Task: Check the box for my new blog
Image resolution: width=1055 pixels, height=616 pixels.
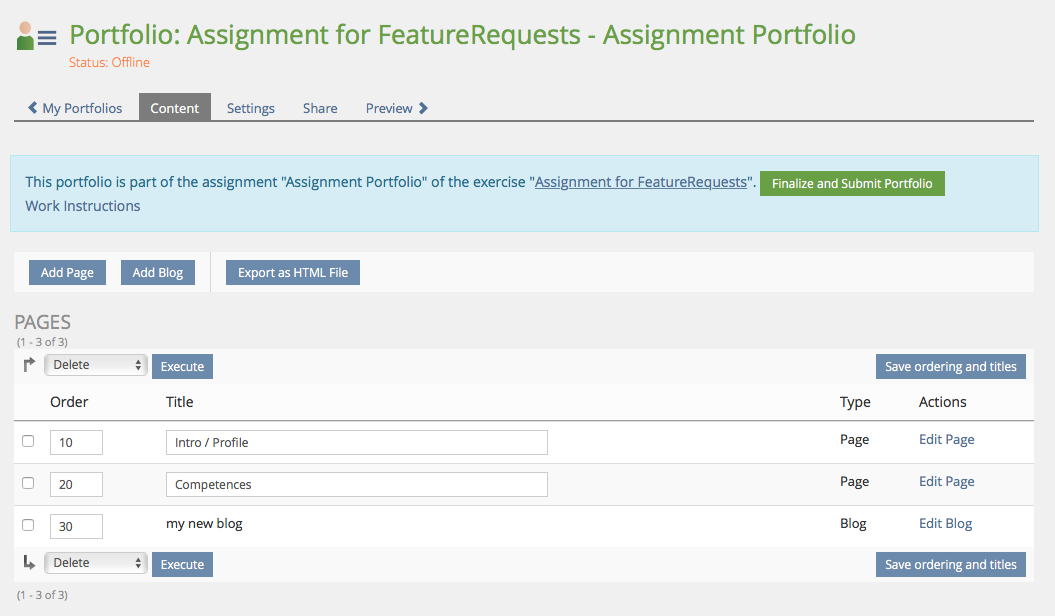Action: tap(28, 525)
